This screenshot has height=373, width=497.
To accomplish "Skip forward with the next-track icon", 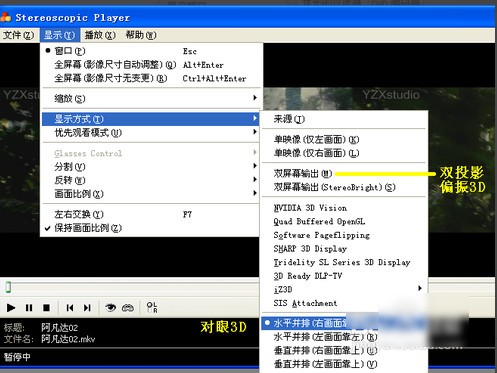I will [x=87, y=308].
